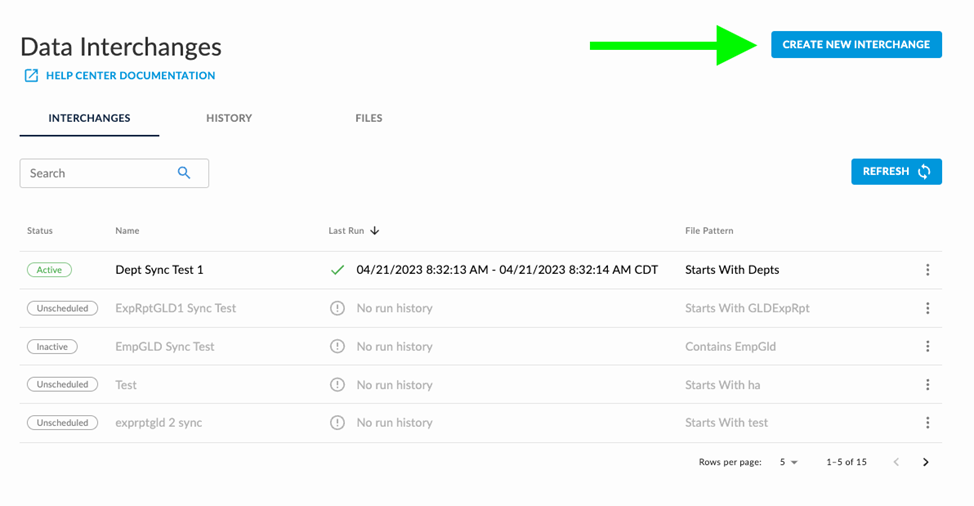Click Create New Interchange button
The width and height of the screenshot is (974, 506).
point(856,44)
